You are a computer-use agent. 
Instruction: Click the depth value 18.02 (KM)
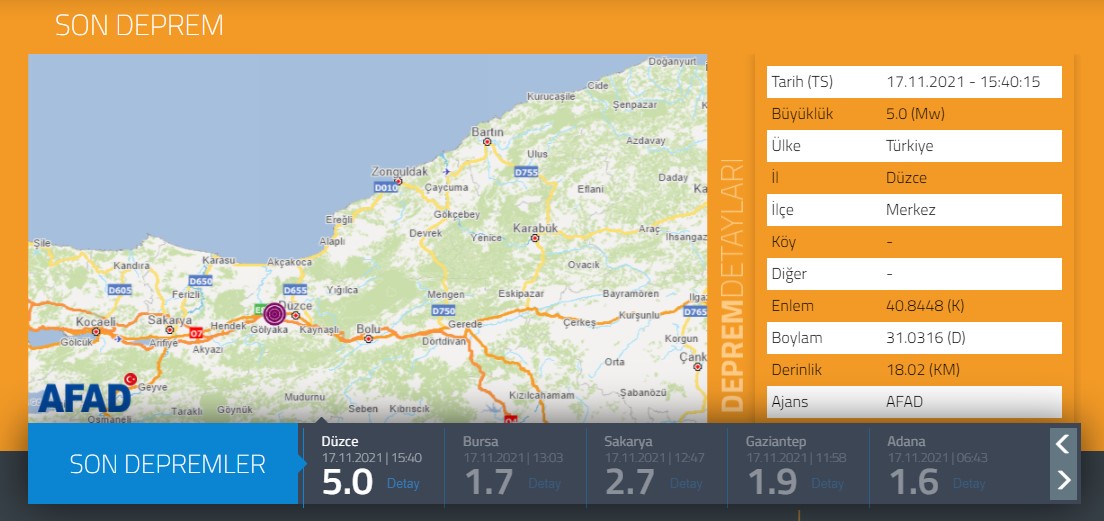(923, 370)
